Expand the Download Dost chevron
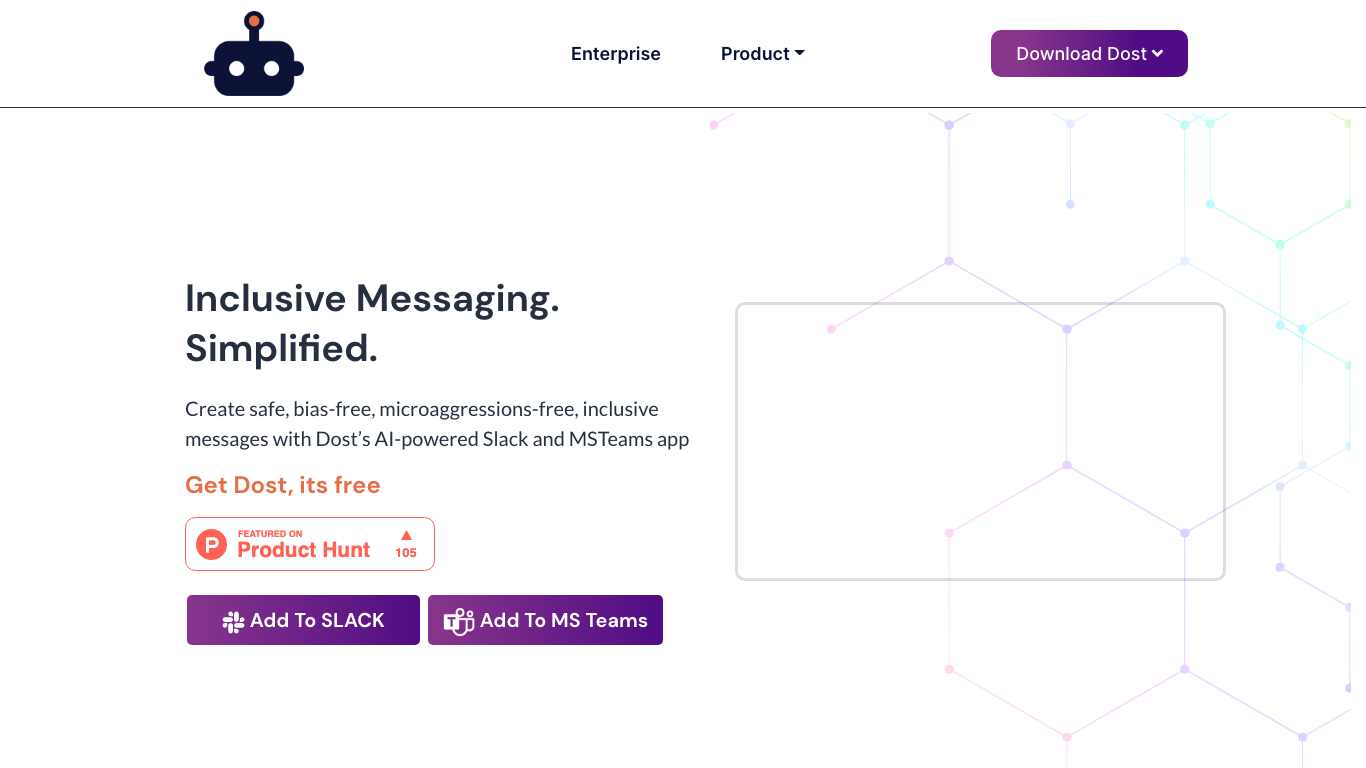The width and height of the screenshot is (1366, 768). click(1158, 53)
